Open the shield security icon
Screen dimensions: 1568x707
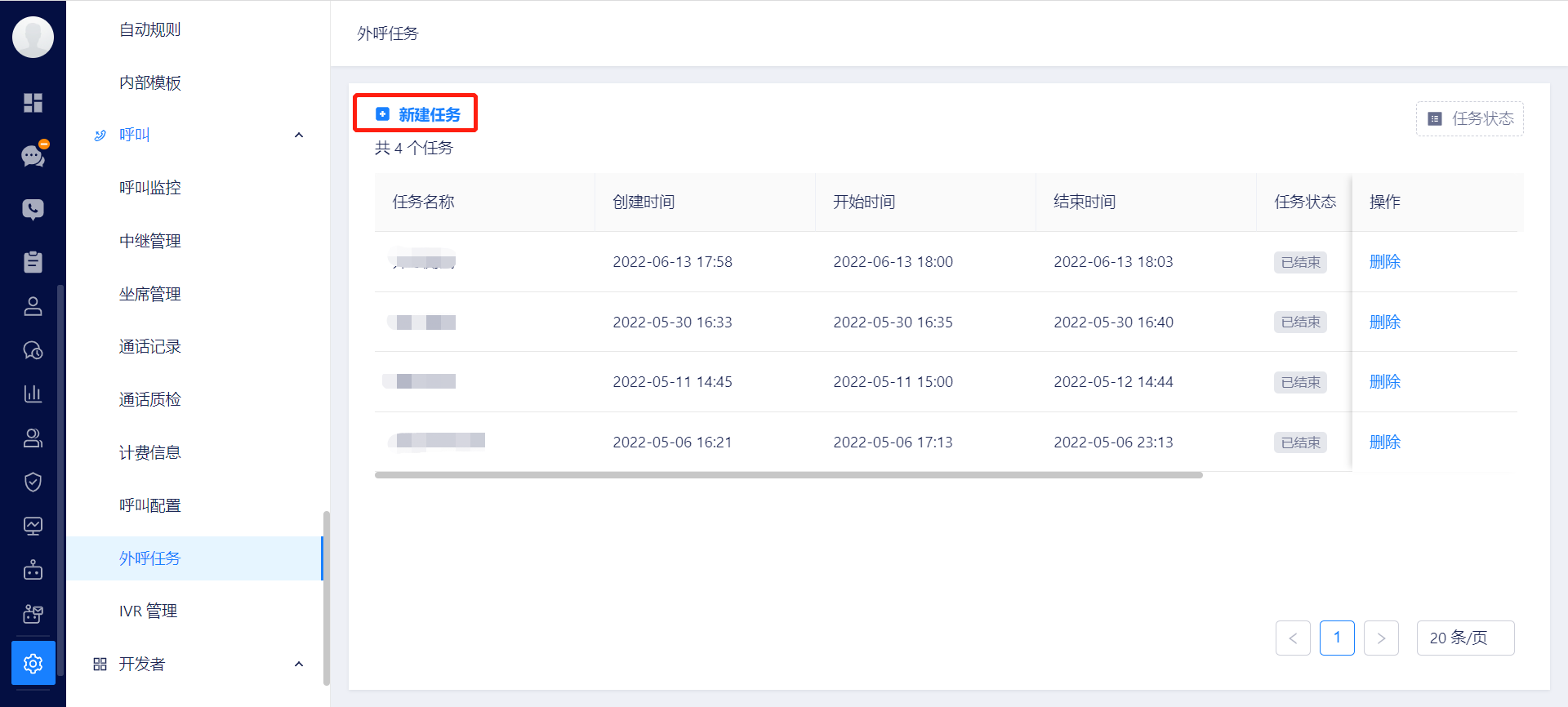33,482
